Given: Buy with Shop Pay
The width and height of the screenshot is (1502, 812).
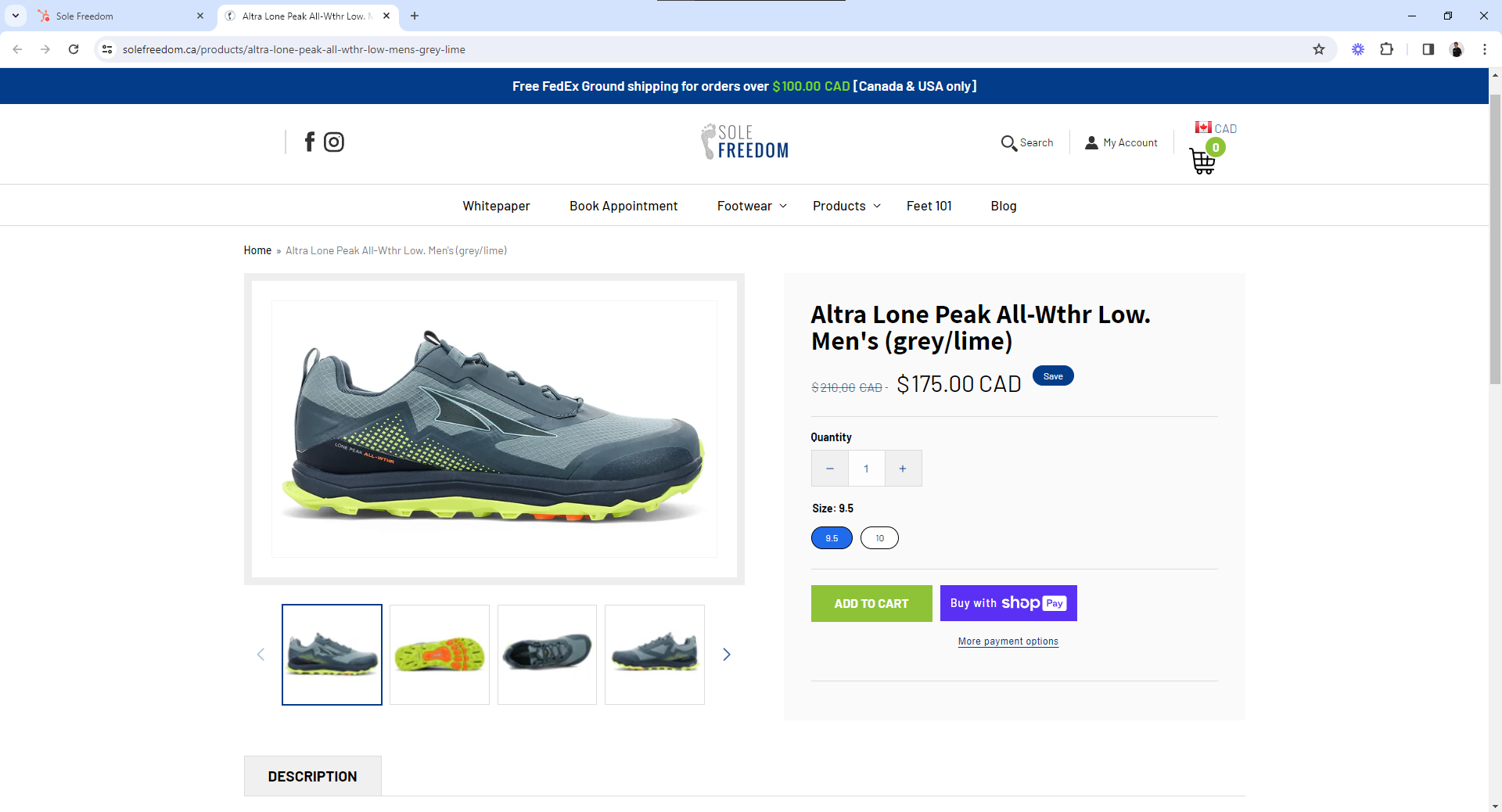Looking at the screenshot, I should [1008, 603].
